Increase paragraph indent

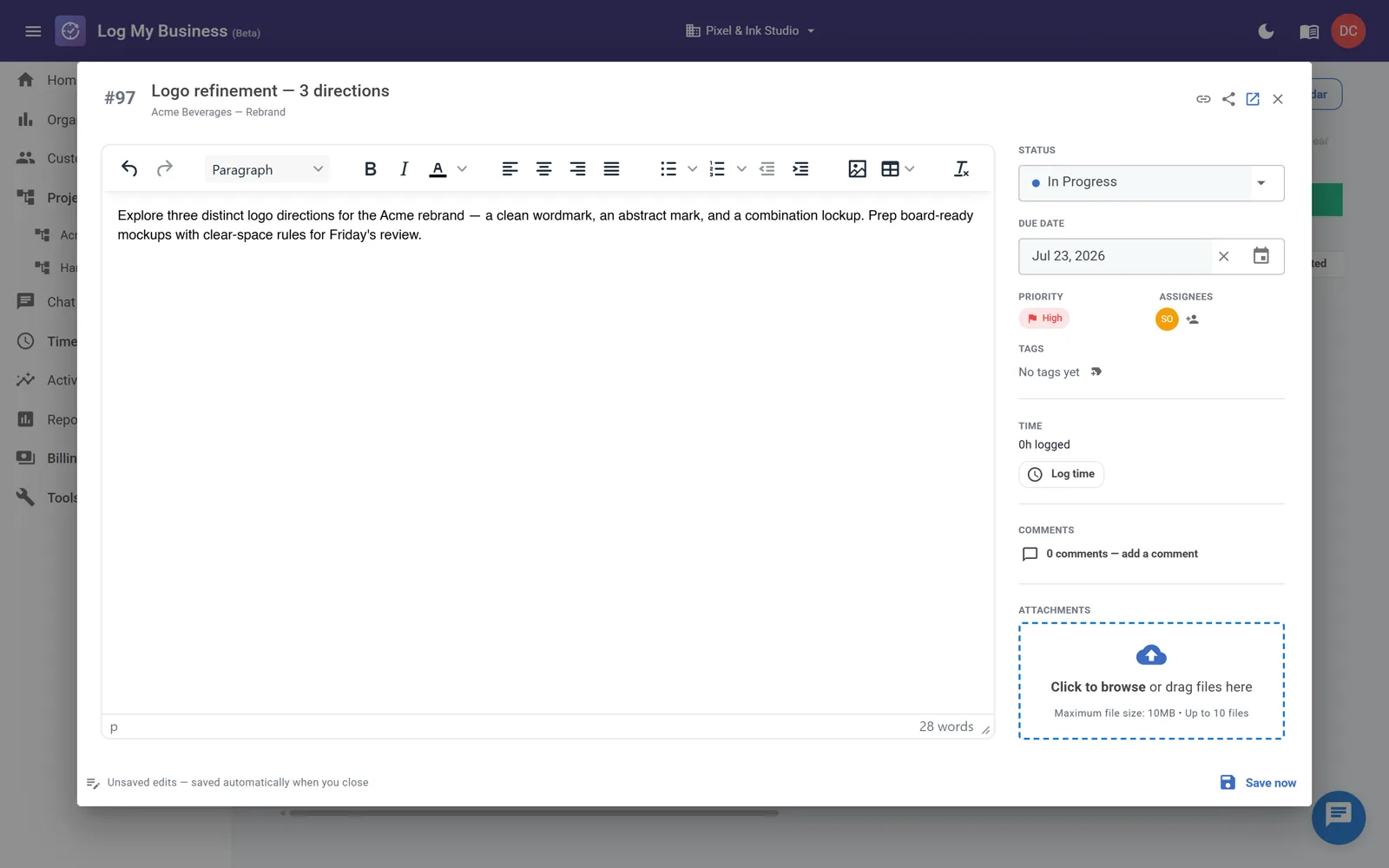click(x=800, y=169)
